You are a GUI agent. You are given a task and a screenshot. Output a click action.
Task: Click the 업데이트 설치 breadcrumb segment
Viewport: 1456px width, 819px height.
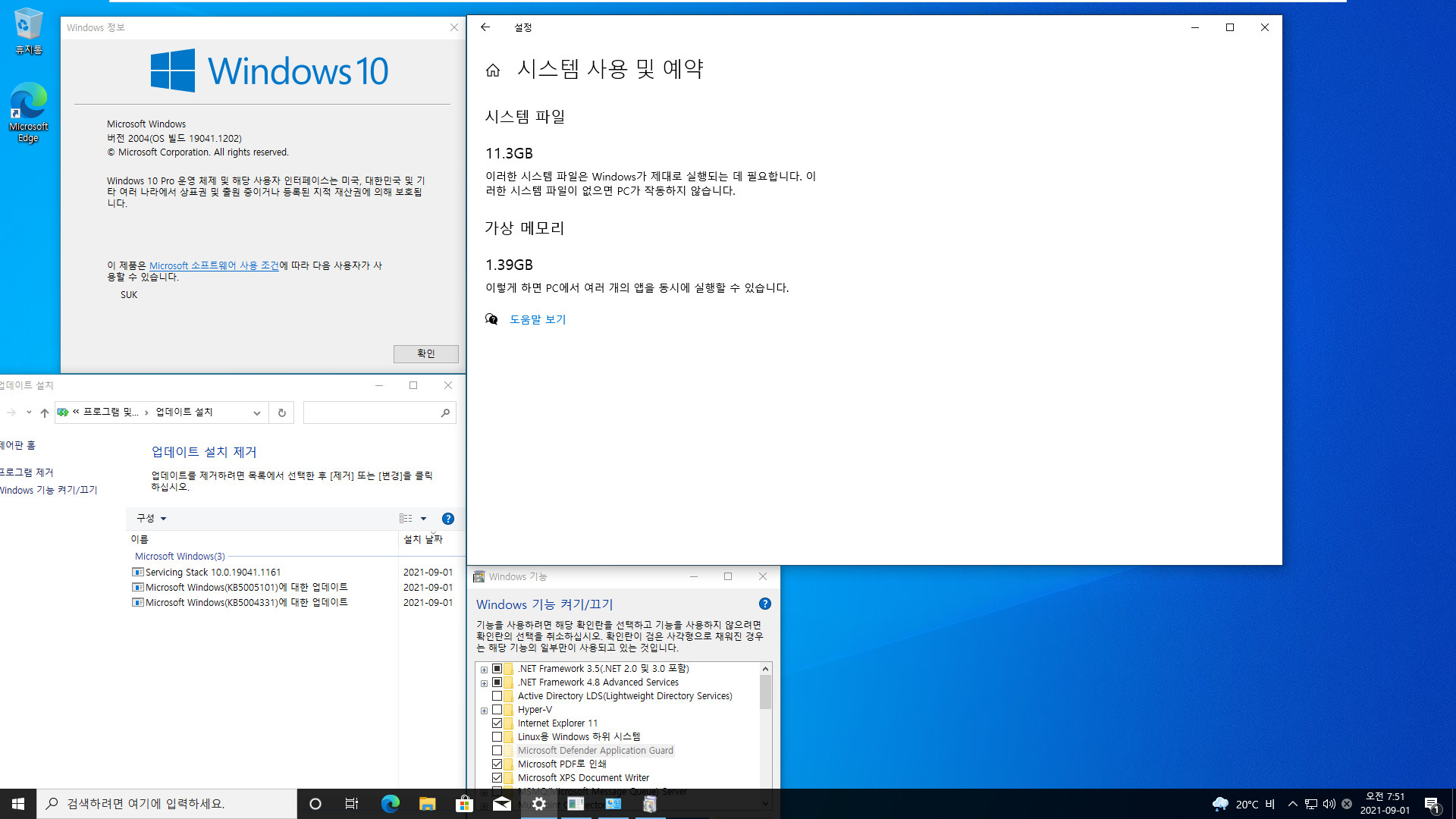(x=184, y=413)
